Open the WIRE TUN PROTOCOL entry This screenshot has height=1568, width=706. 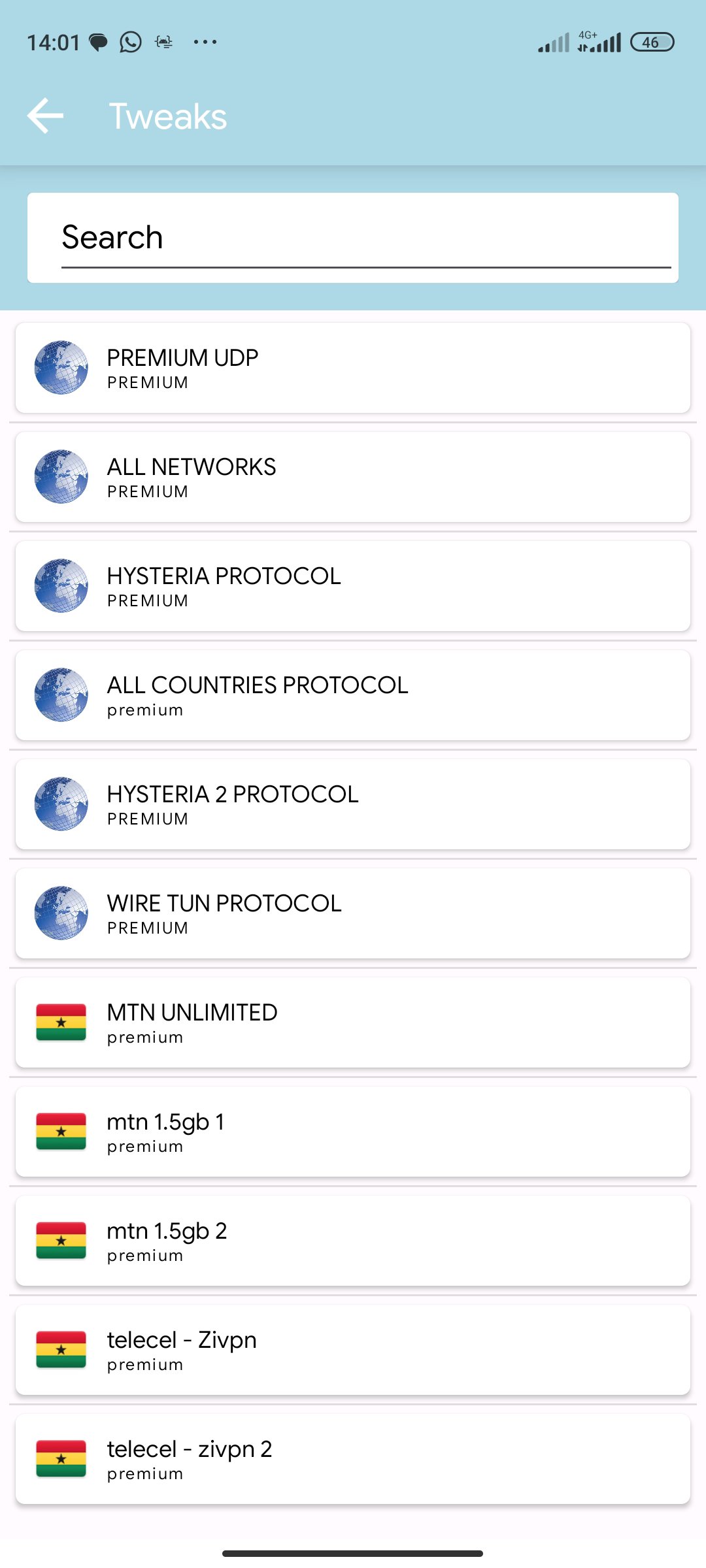pyautogui.click(x=353, y=913)
